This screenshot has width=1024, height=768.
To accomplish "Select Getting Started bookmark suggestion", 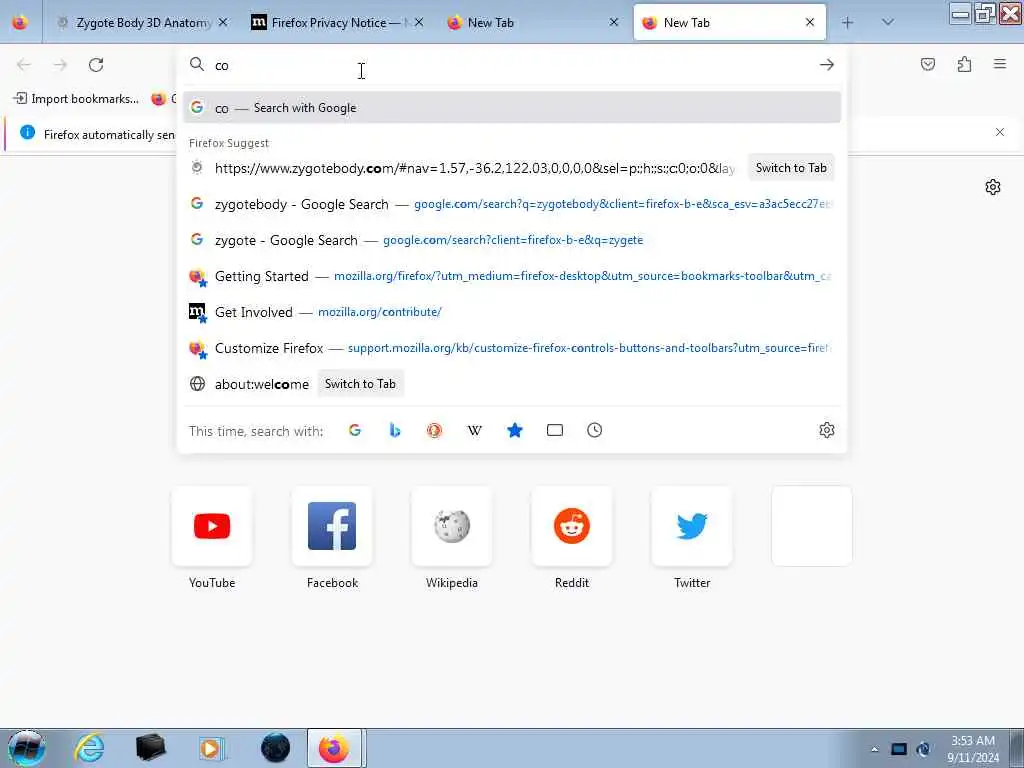I will coord(512,276).
